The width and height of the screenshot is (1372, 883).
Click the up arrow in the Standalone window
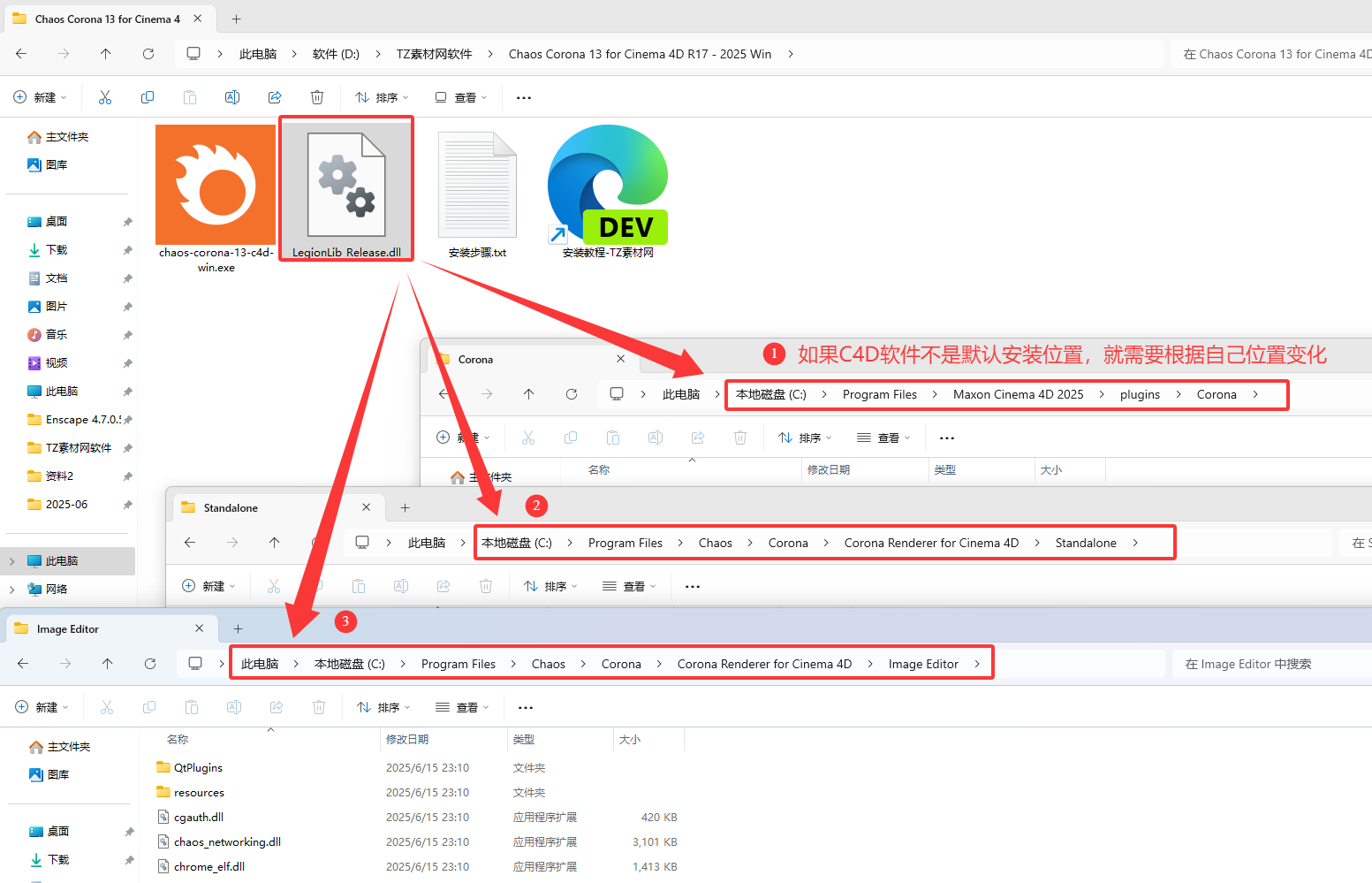[x=275, y=543]
